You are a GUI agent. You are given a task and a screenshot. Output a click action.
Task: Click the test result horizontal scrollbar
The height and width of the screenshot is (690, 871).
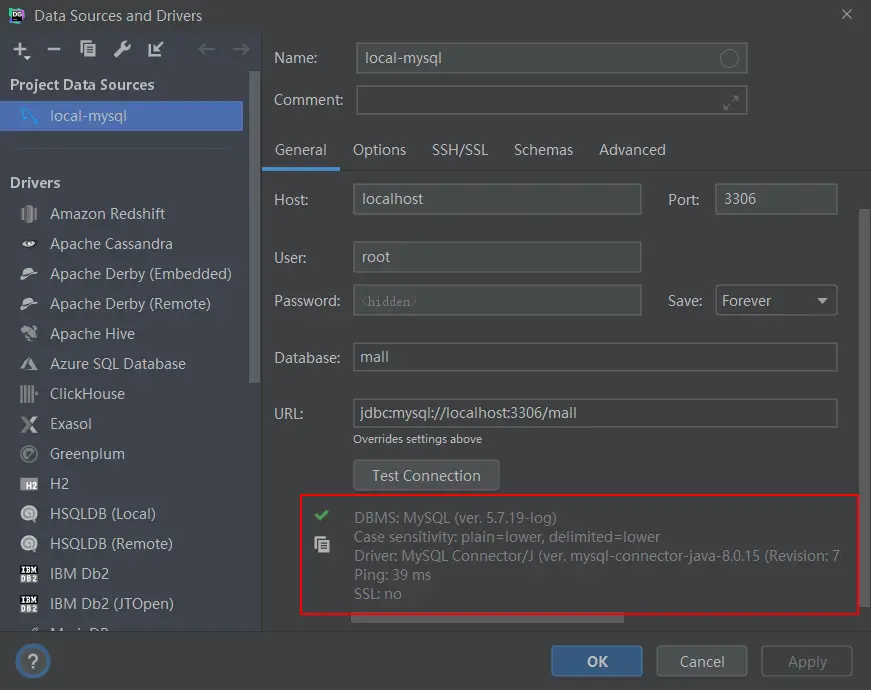[x=487, y=618]
